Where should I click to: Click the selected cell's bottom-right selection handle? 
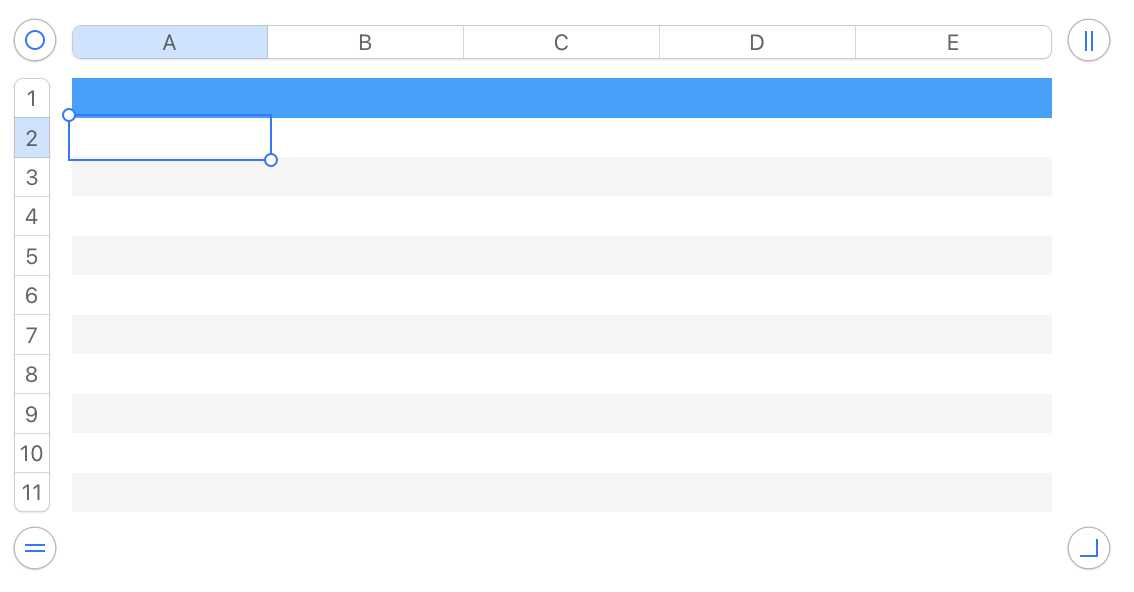pos(271,160)
